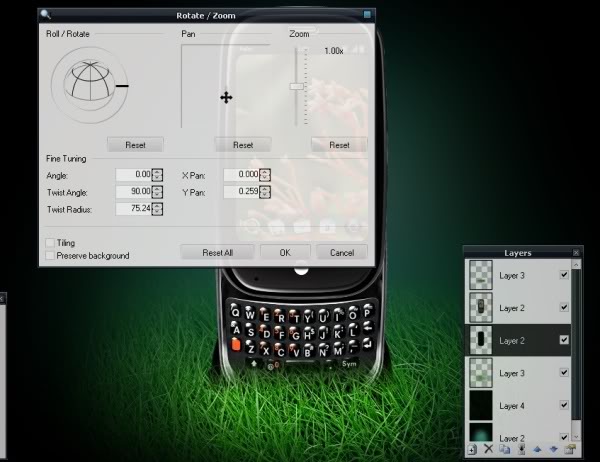Click the Layers panel scrollbar thumb
Screen dimensions: 600x462
coord(576,344)
